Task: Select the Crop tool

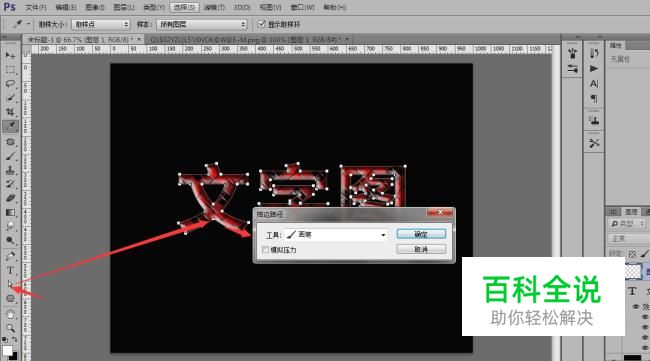Action: [10, 112]
